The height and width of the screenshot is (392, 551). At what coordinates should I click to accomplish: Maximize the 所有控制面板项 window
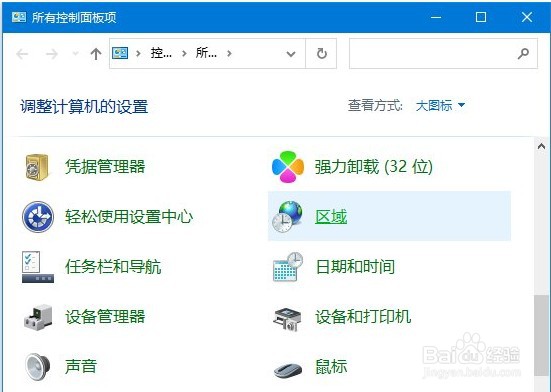click(481, 17)
